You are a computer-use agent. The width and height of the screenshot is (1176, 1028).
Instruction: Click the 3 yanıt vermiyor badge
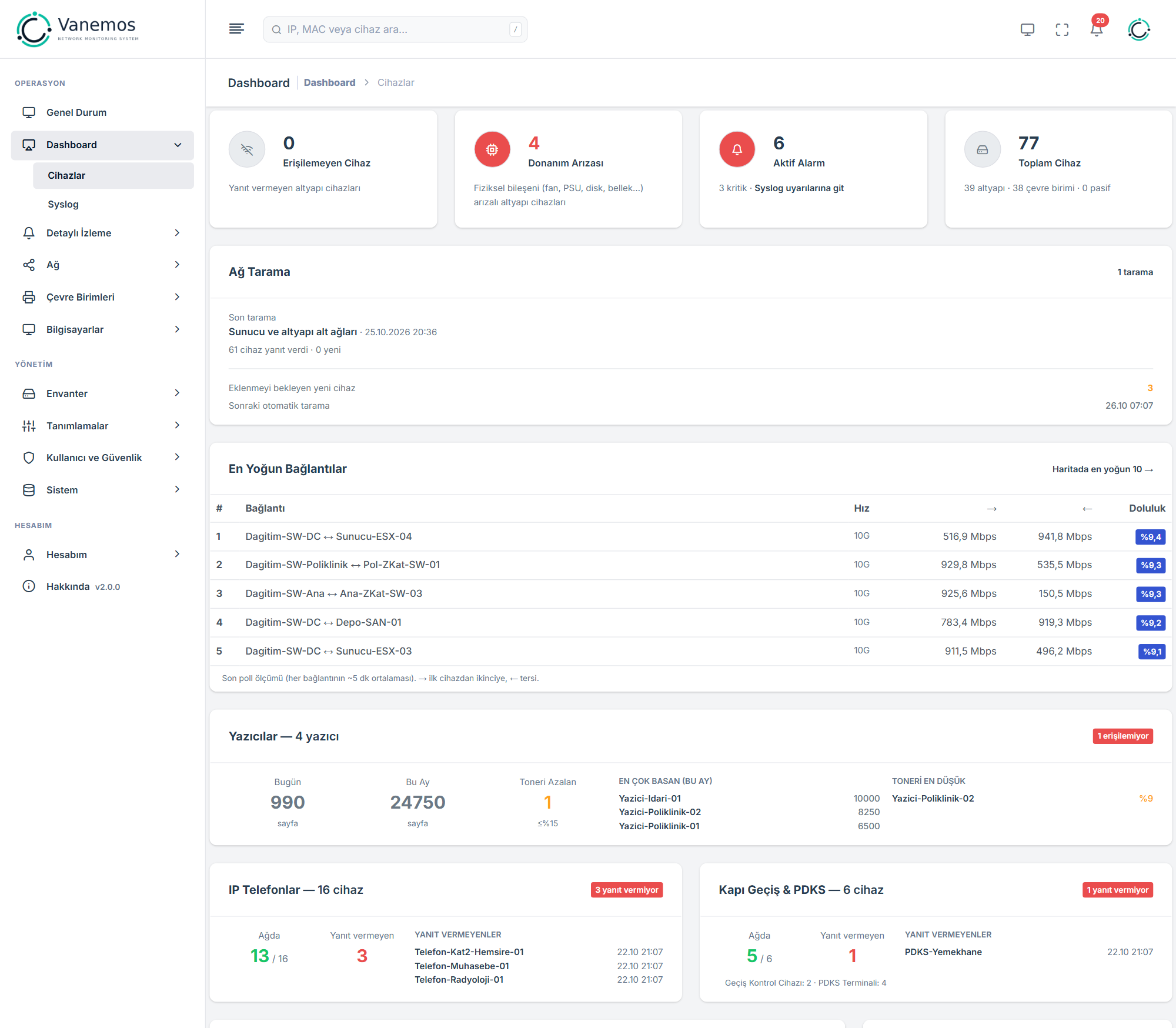[627, 890]
